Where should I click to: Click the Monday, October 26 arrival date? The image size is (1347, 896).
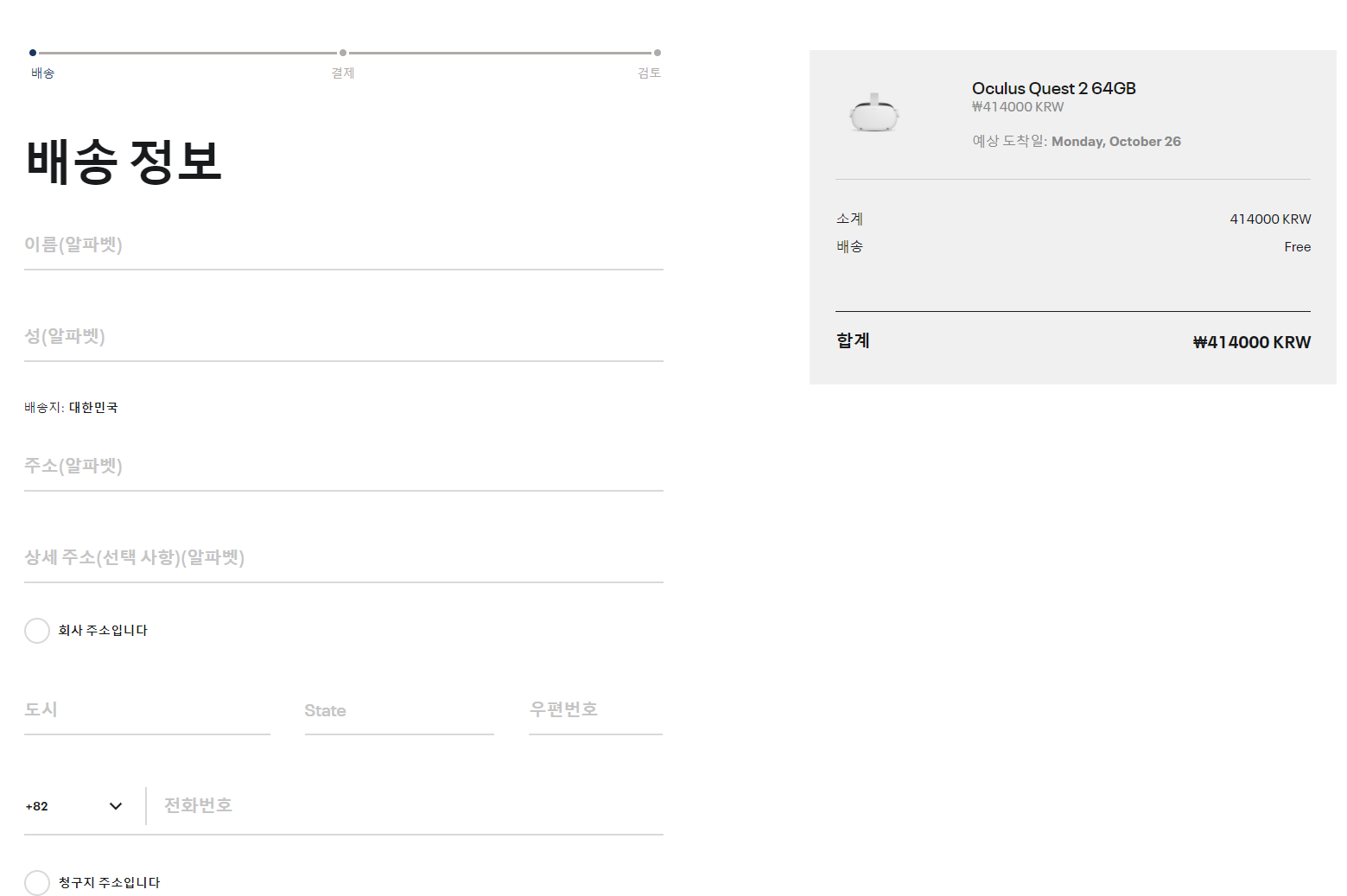pyautogui.click(x=1116, y=142)
